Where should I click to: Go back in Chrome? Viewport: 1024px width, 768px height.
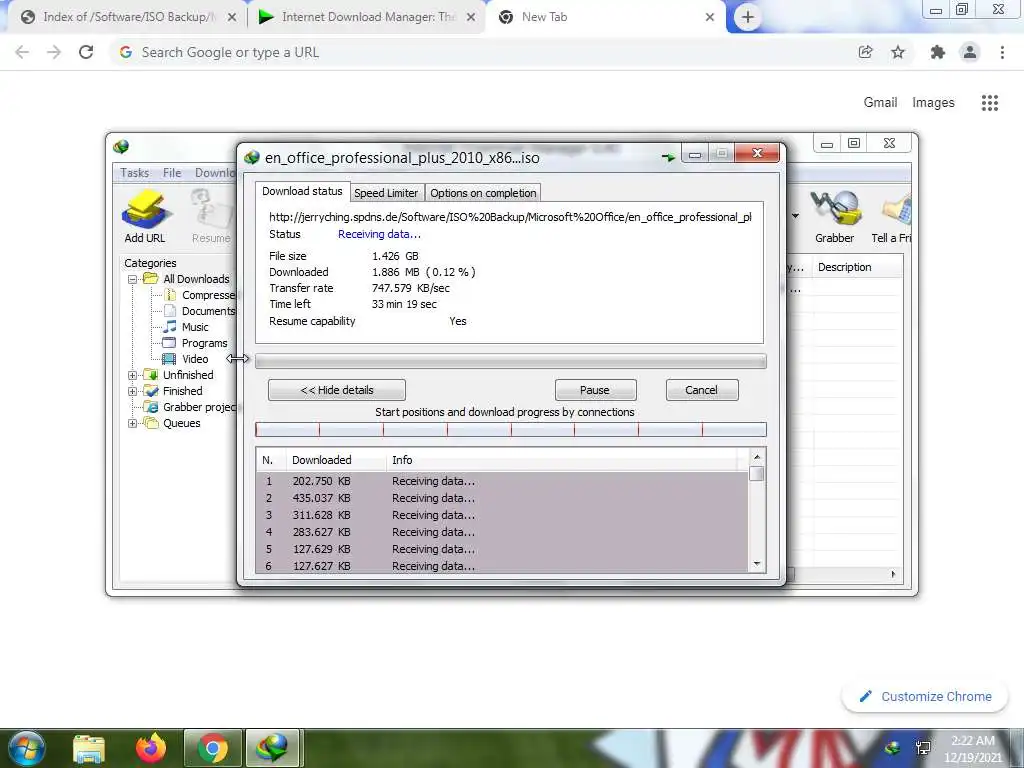(x=22, y=52)
